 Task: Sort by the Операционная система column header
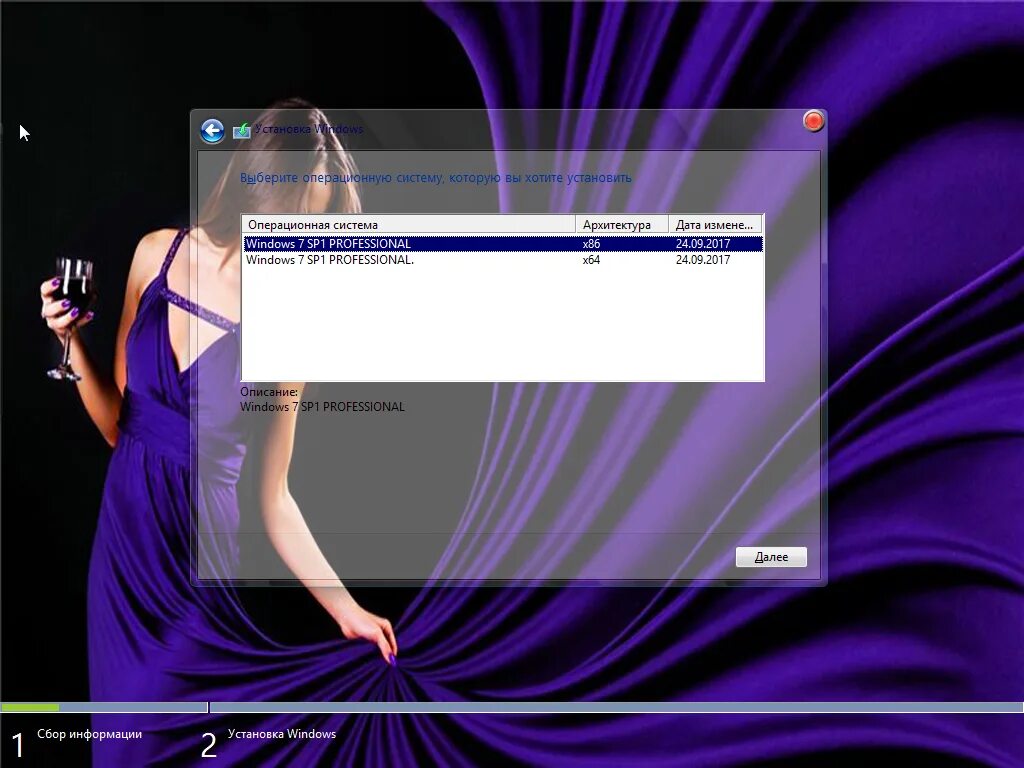pyautogui.click(x=409, y=225)
